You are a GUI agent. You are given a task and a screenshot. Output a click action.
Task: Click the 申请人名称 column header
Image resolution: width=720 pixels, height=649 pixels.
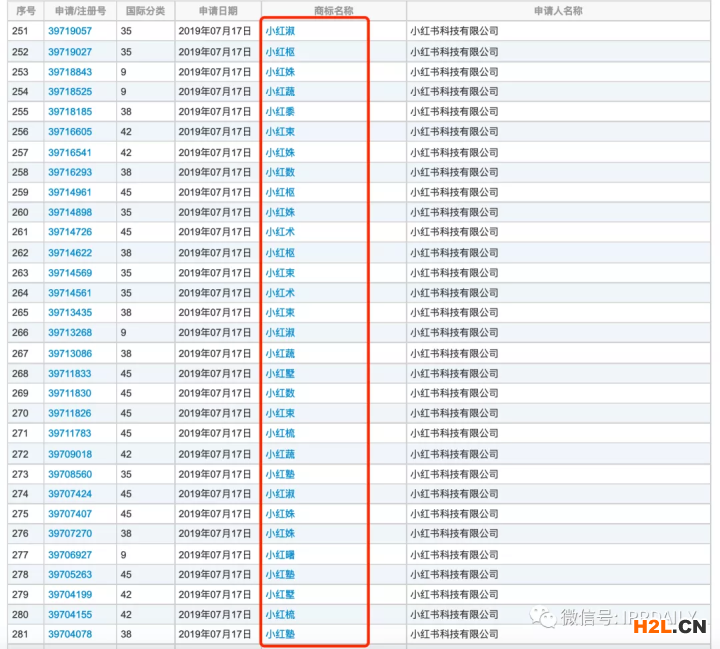[x=558, y=11]
